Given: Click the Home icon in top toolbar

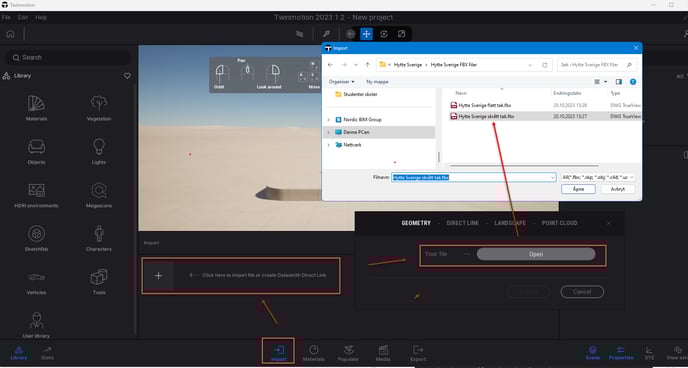Looking at the screenshot, I should click(11, 34).
